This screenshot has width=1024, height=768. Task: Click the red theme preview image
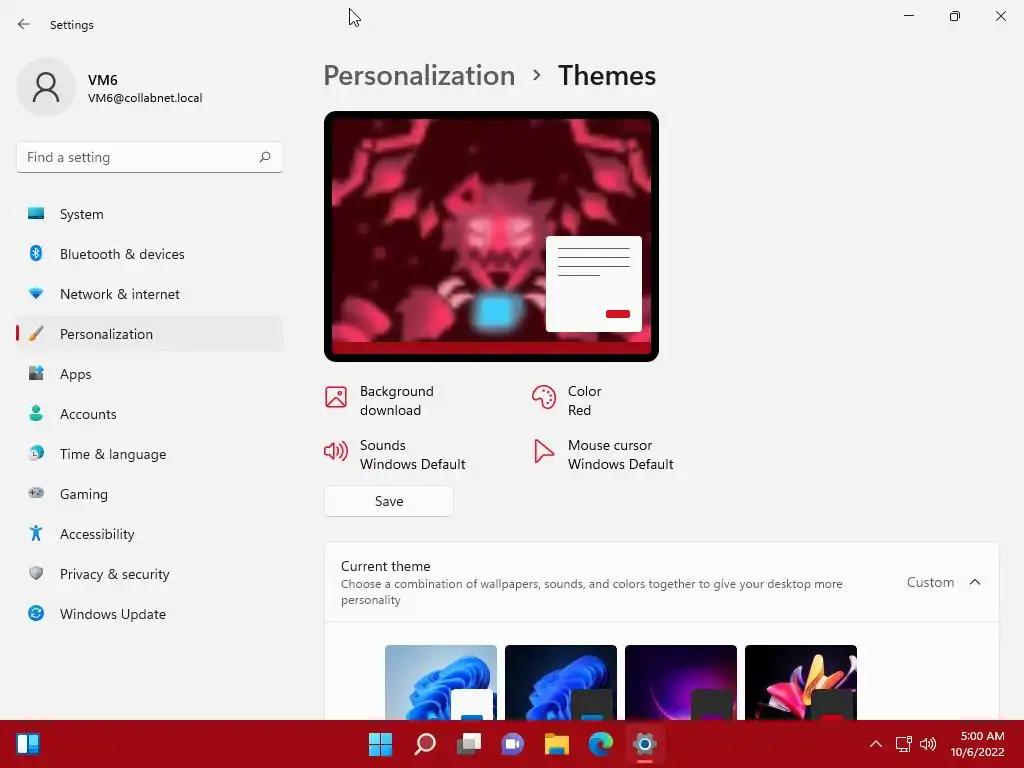pos(491,236)
